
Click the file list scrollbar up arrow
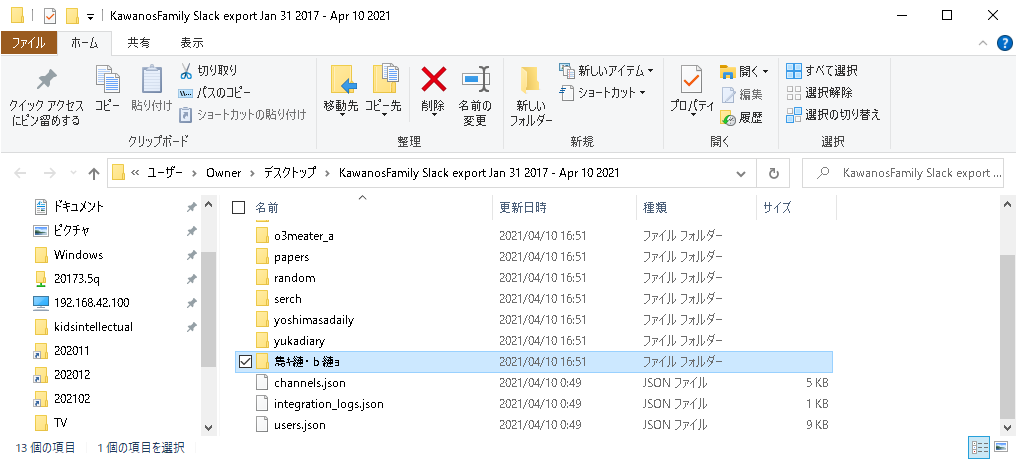pos(1009,205)
